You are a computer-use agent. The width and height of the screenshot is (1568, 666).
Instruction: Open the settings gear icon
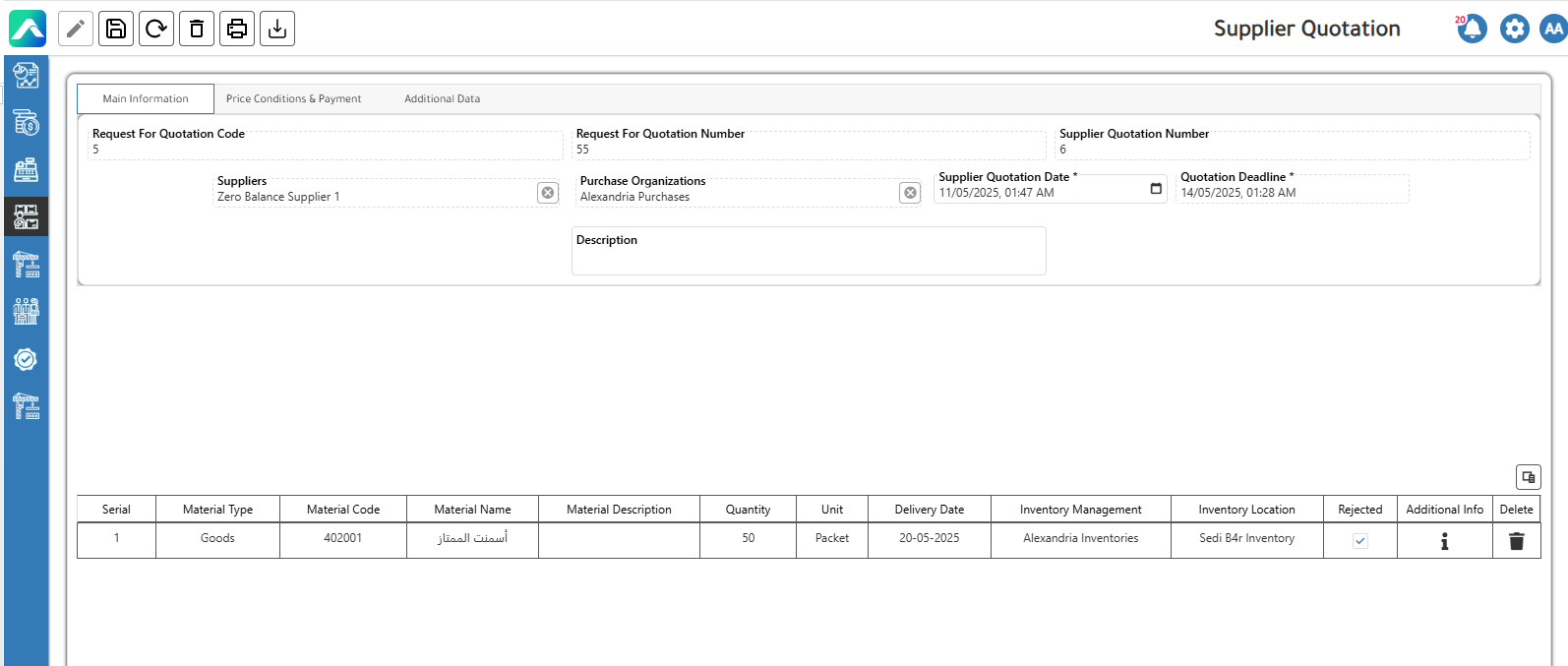(1514, 29)
